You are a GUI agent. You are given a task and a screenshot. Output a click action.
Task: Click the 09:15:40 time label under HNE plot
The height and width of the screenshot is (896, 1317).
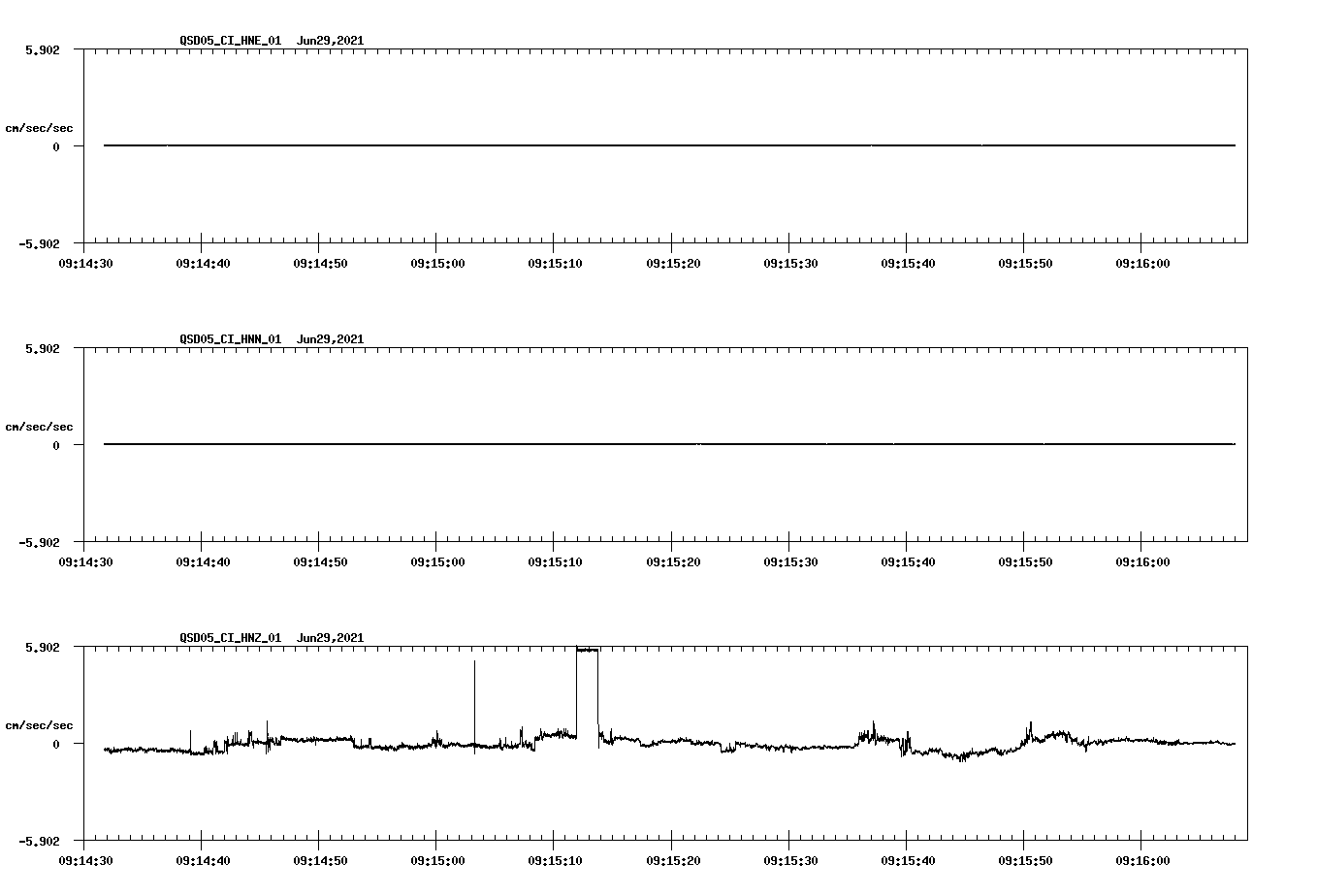(907, 264)
